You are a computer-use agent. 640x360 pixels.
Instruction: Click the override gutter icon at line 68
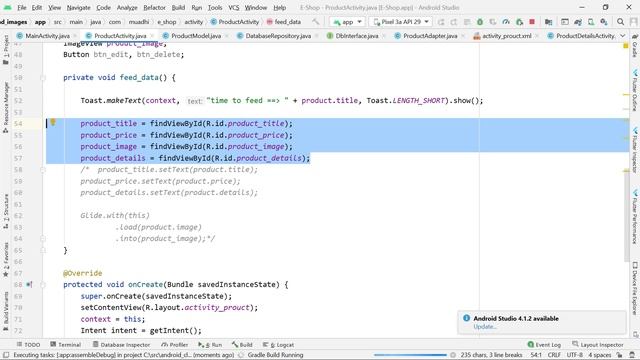pyautogui.click(x=29, y=284)
